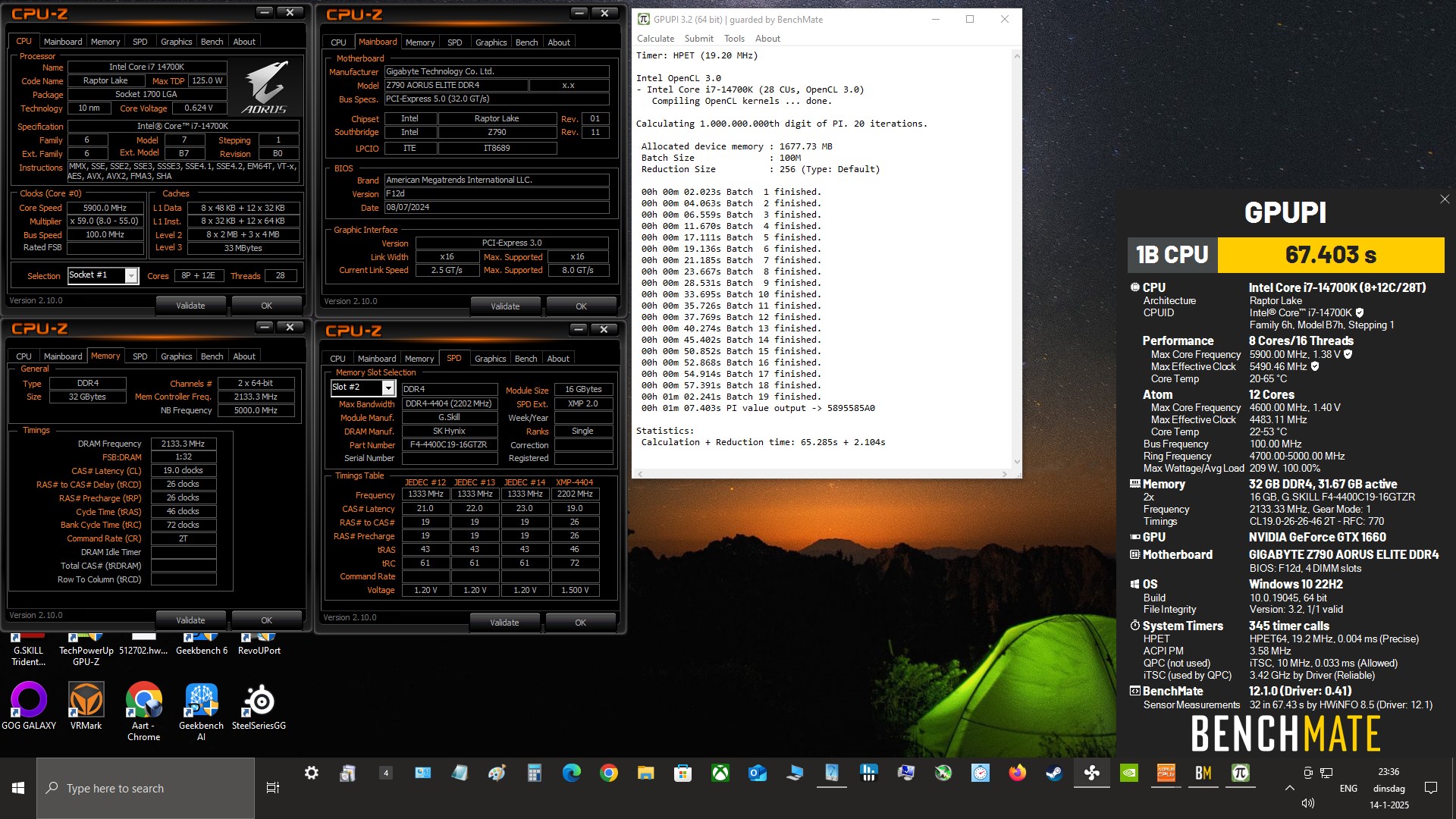Click DRAM Frequency 2133.3 MHz value
The image size is (1456, 819).
pos(183,444)
